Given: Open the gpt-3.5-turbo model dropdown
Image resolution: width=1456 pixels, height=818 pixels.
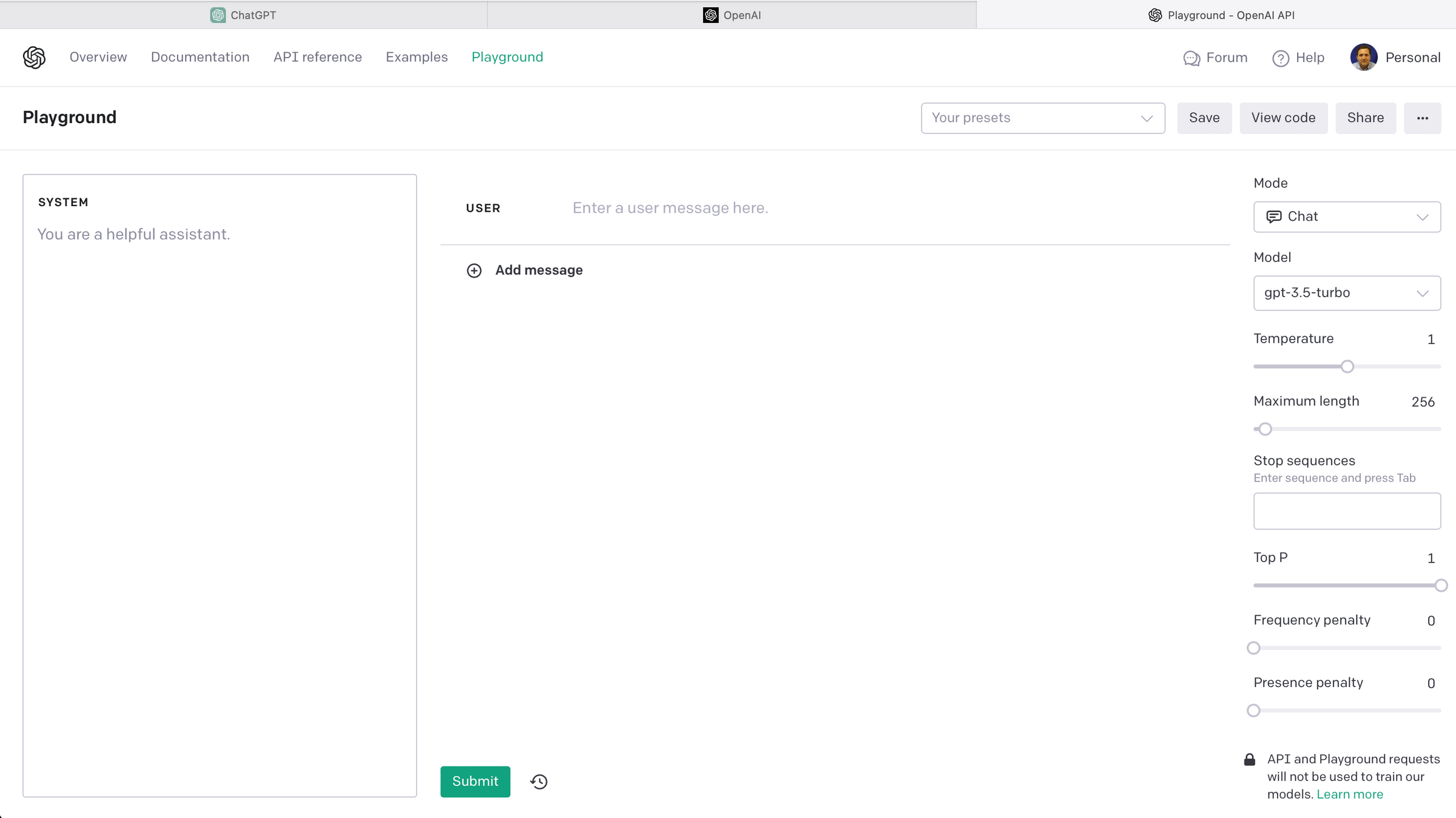Looking at the screenshot, I should tap(1346, 293).
